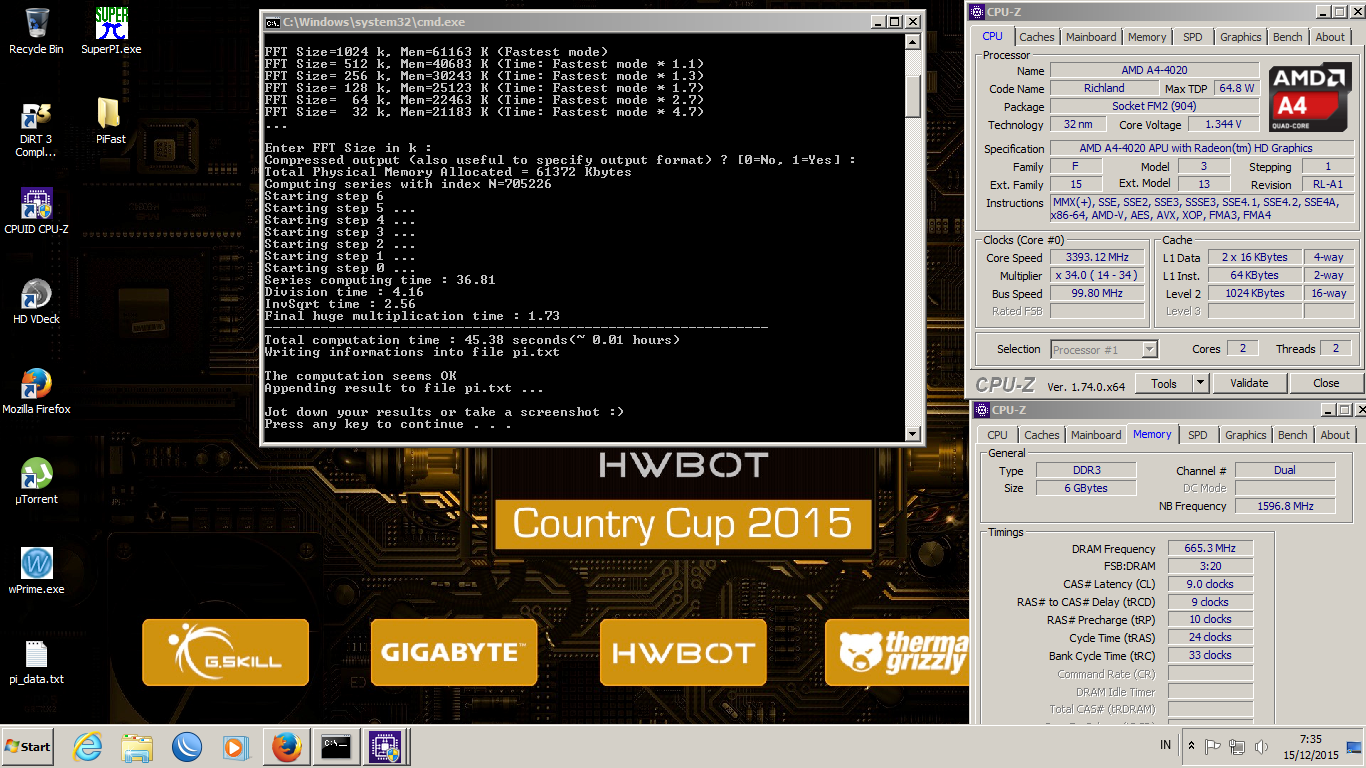
Task: Select the wPrime.exe desktop icon
Action: [x=36, y=570]
